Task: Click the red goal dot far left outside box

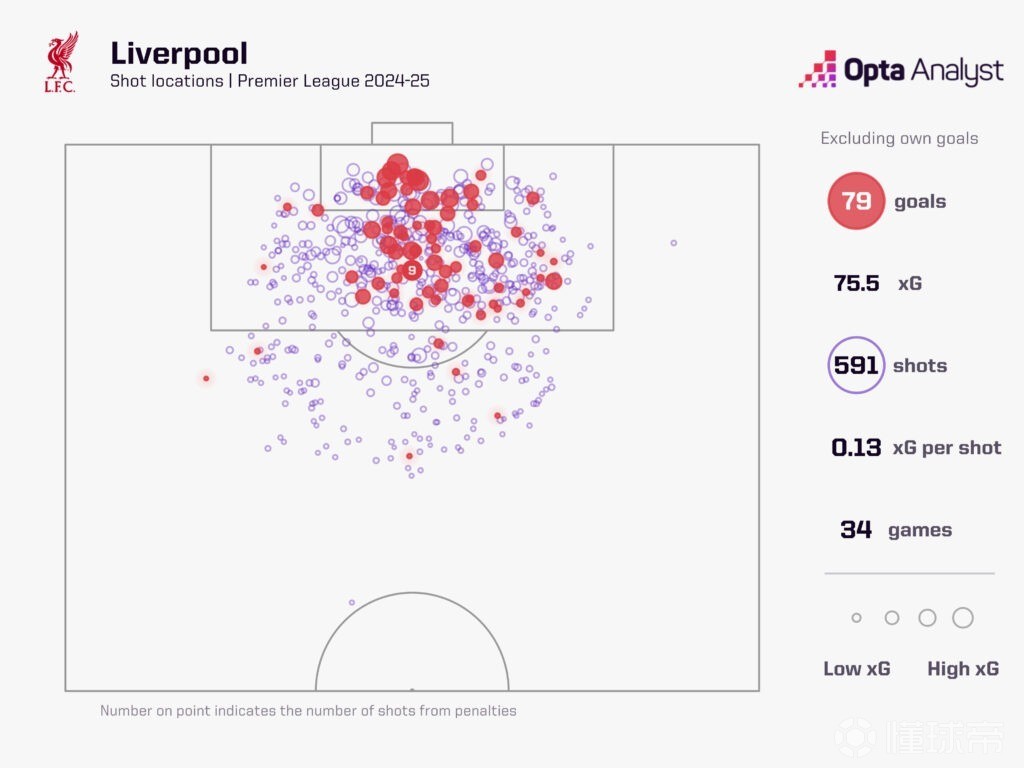Action: 206,378
